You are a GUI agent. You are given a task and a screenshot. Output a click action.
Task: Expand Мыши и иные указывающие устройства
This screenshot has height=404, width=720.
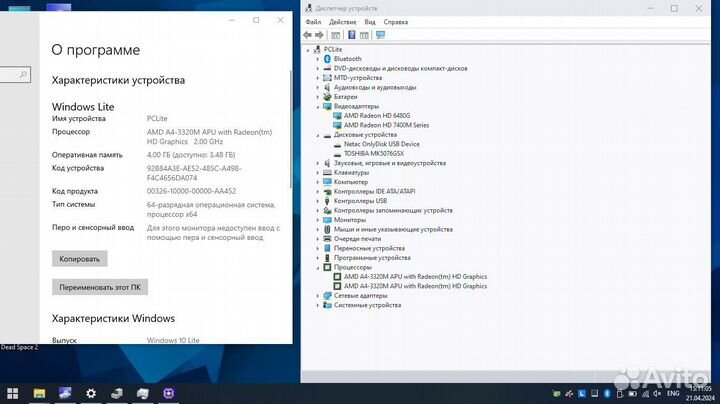[317, 230]
